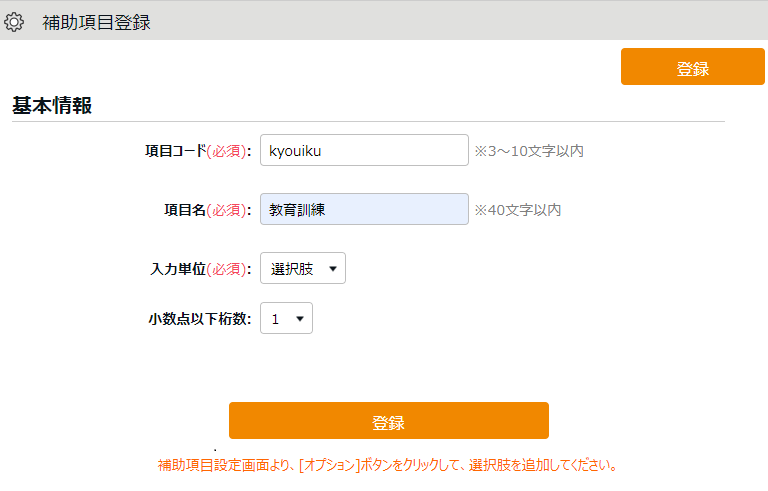Click the ※3〜10文字以内 hint text
This screenshot has width=768, height=491.
point(528,151)
